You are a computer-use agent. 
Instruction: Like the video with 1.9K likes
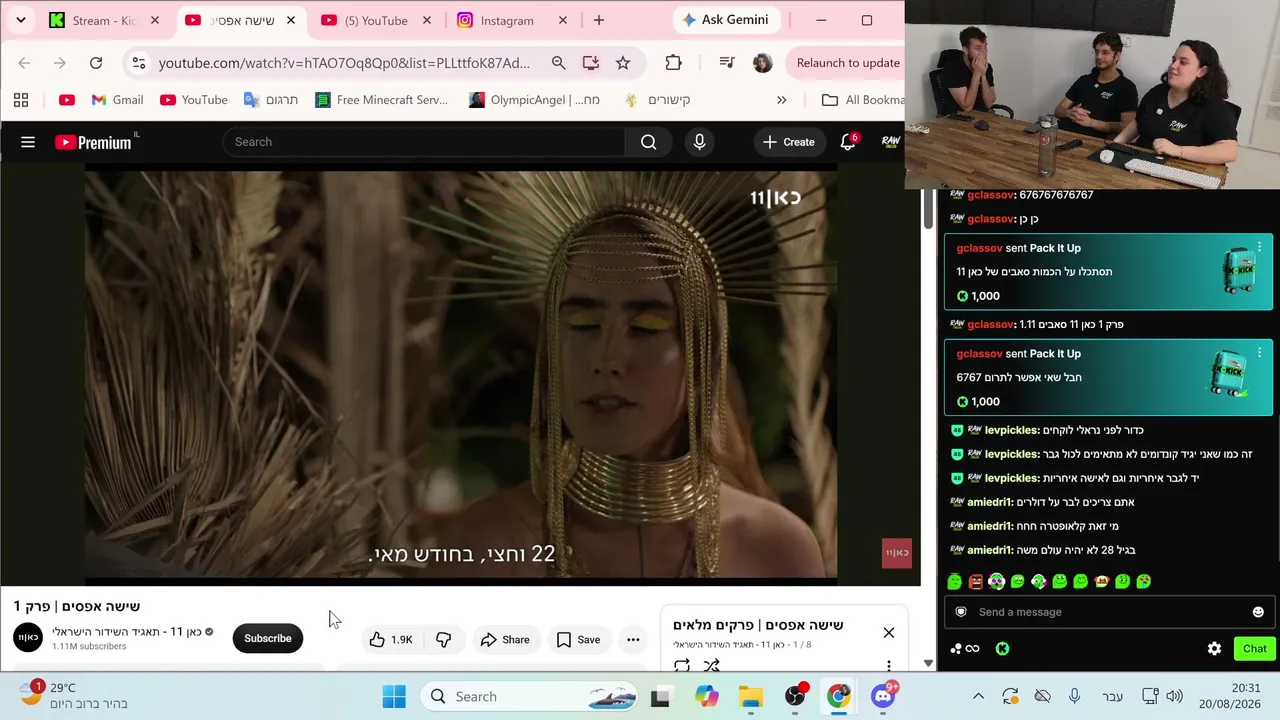click(x=391, y=640)
